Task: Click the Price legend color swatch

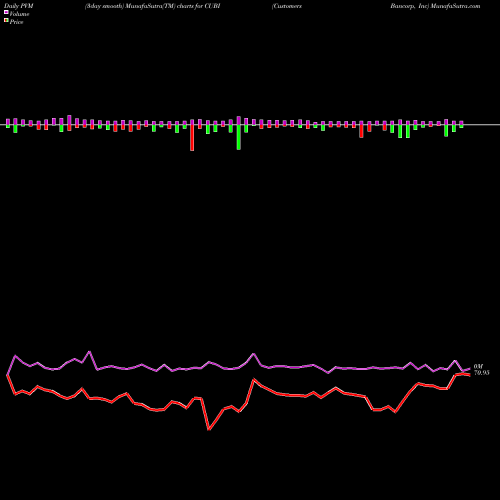Action: click(6, 20)
